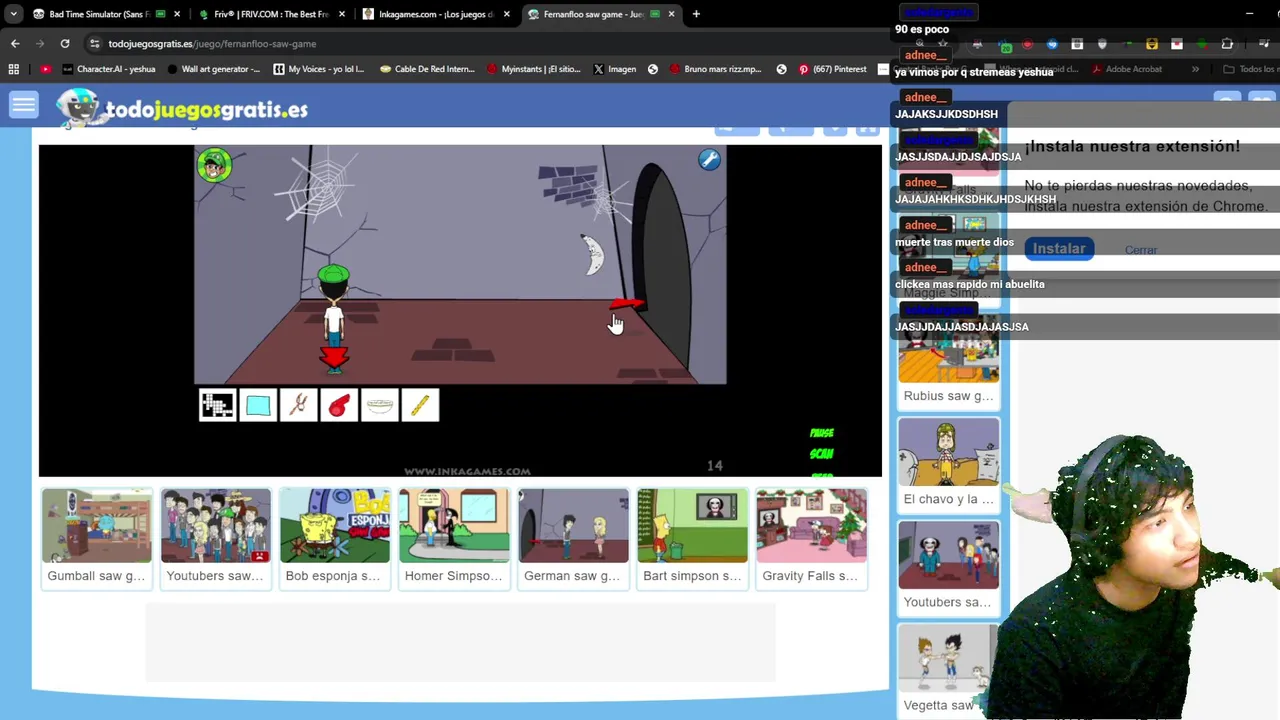Open site info icon in address bar

coord(95,44)
